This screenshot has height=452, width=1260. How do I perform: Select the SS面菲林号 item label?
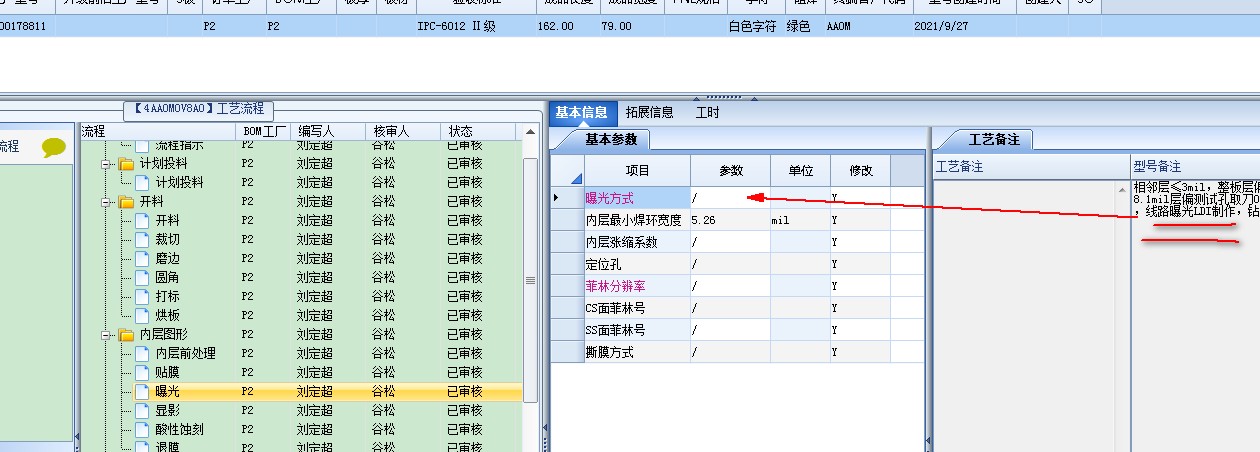point(615,330)
